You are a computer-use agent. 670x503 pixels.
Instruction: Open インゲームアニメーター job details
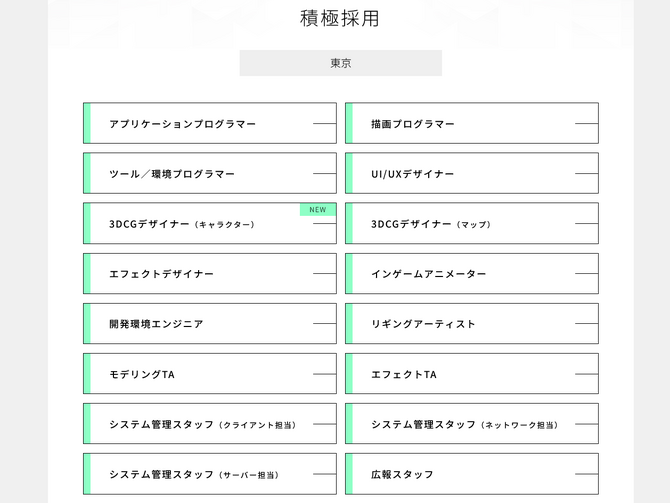[x=471, y=274]
